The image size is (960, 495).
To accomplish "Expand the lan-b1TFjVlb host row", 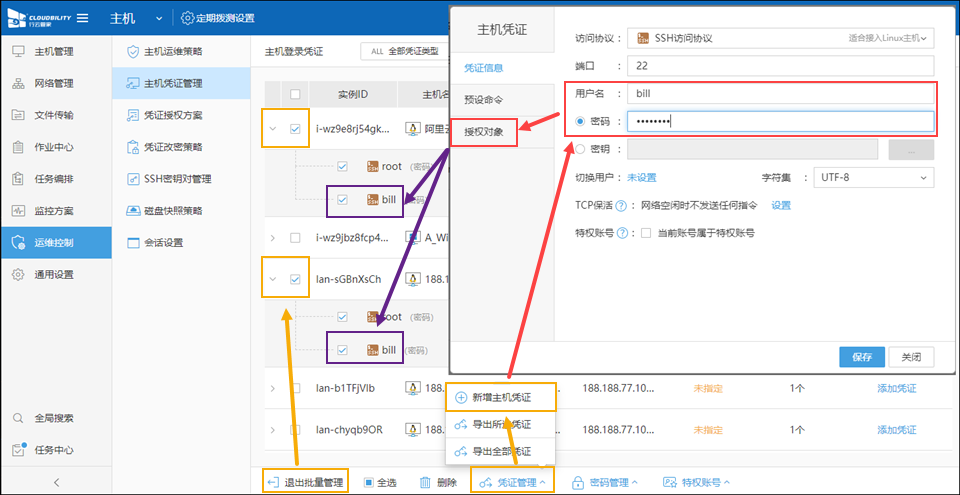I will [273, 387].
